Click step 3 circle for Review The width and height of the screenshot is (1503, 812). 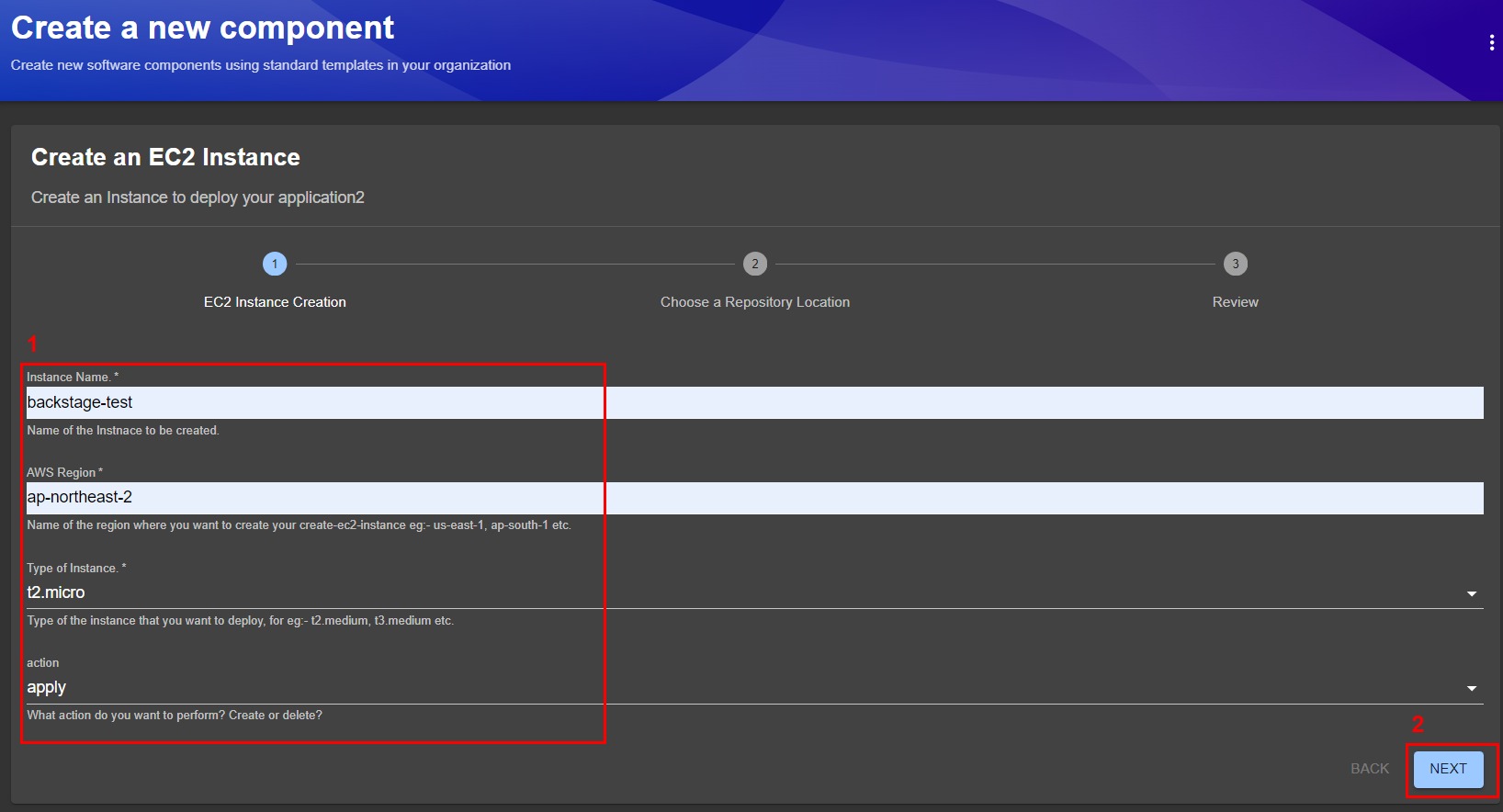[1236, 264]
